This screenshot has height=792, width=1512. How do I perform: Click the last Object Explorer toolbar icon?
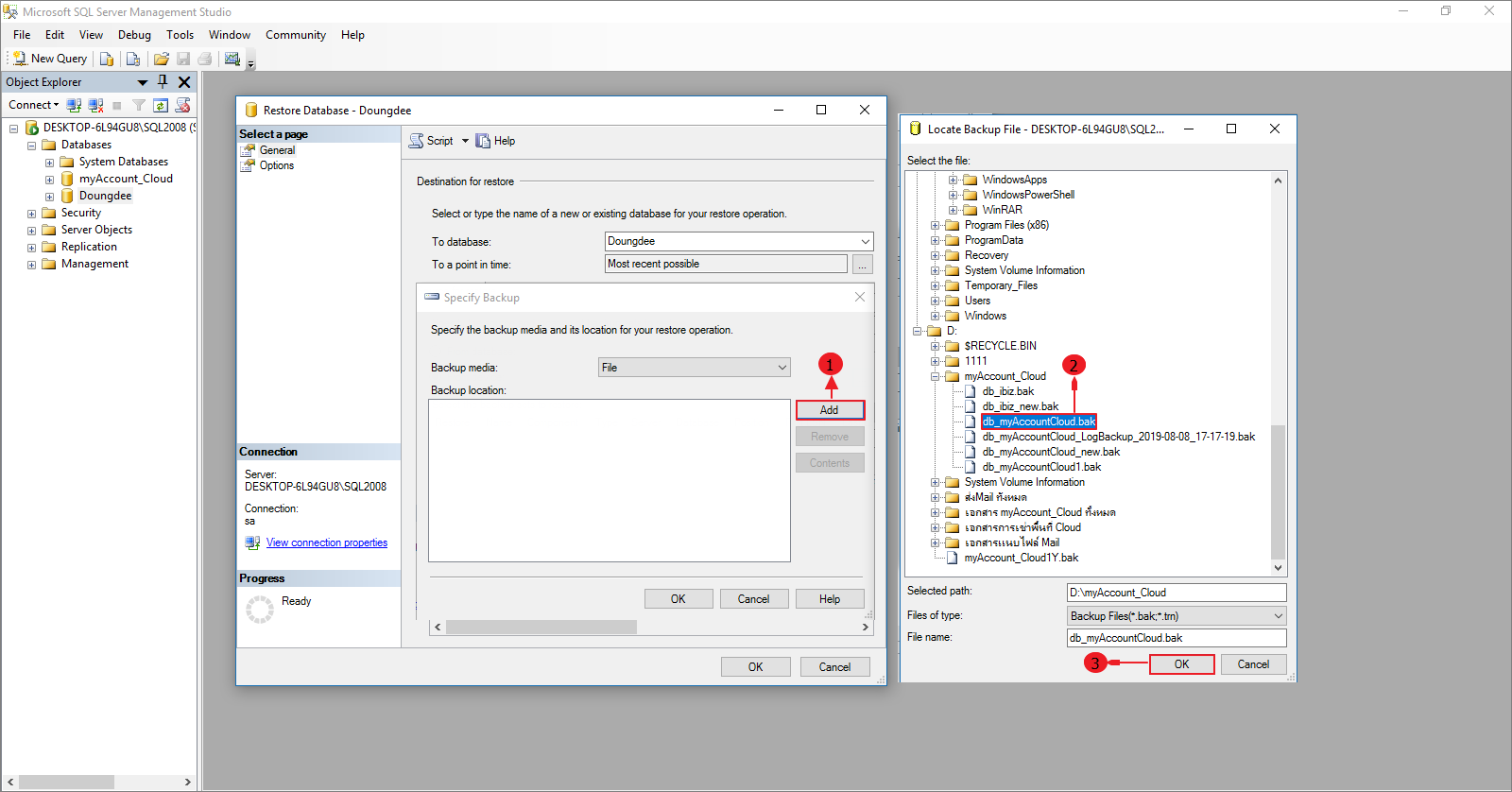[x=183, y=105]
